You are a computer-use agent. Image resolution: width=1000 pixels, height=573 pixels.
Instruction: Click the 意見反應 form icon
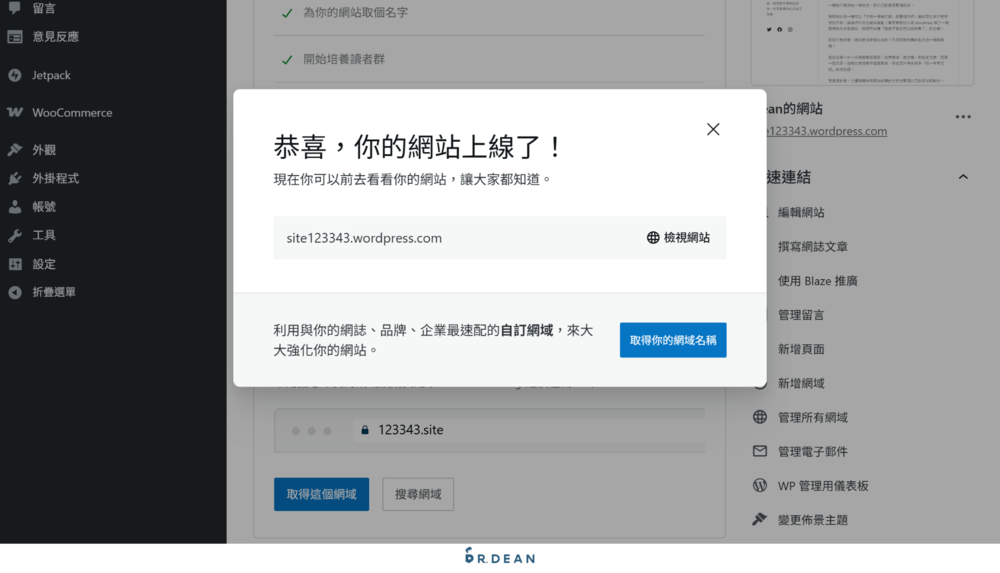(15, 37)
